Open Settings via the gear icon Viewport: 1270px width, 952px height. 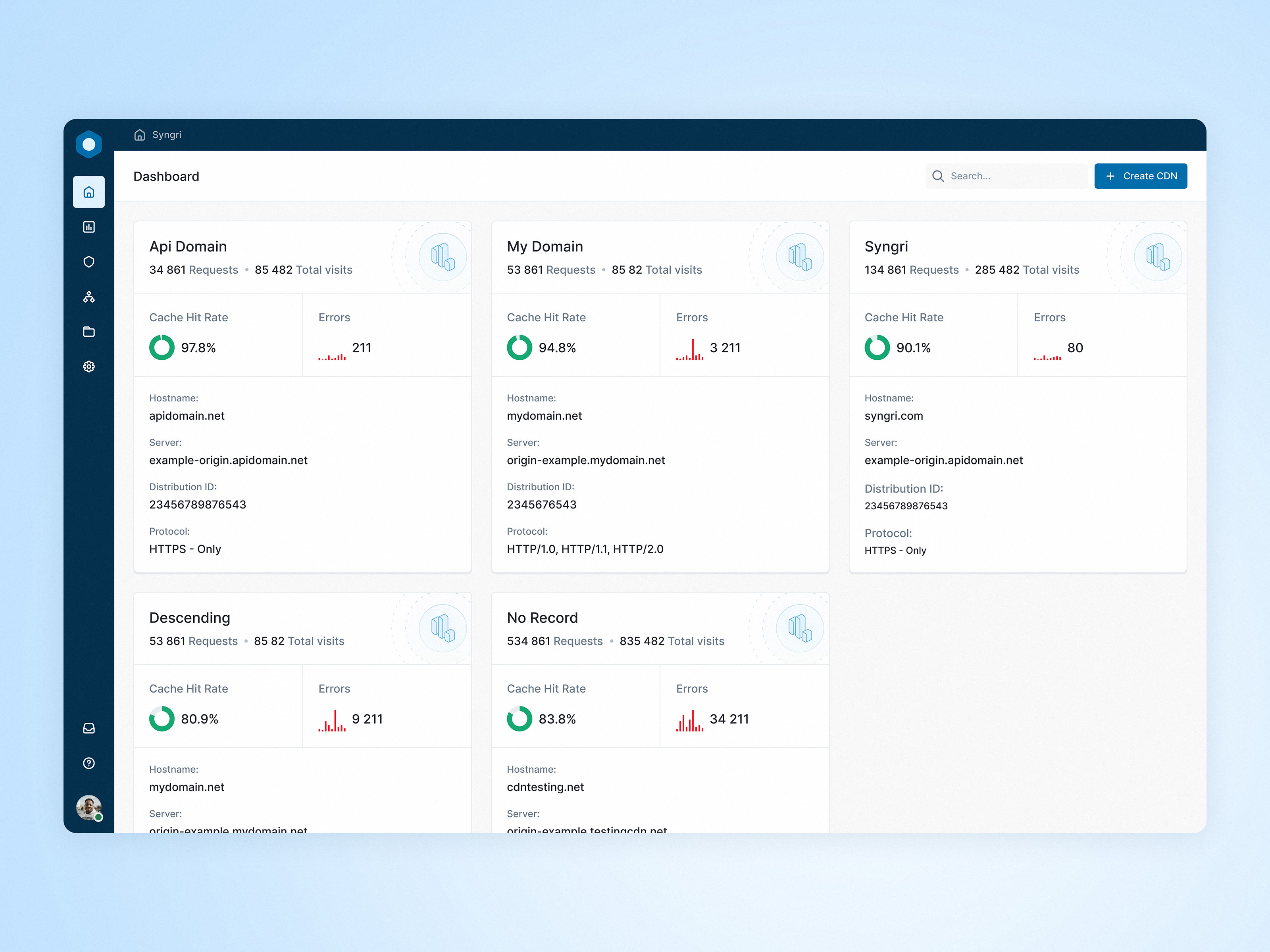89,367
